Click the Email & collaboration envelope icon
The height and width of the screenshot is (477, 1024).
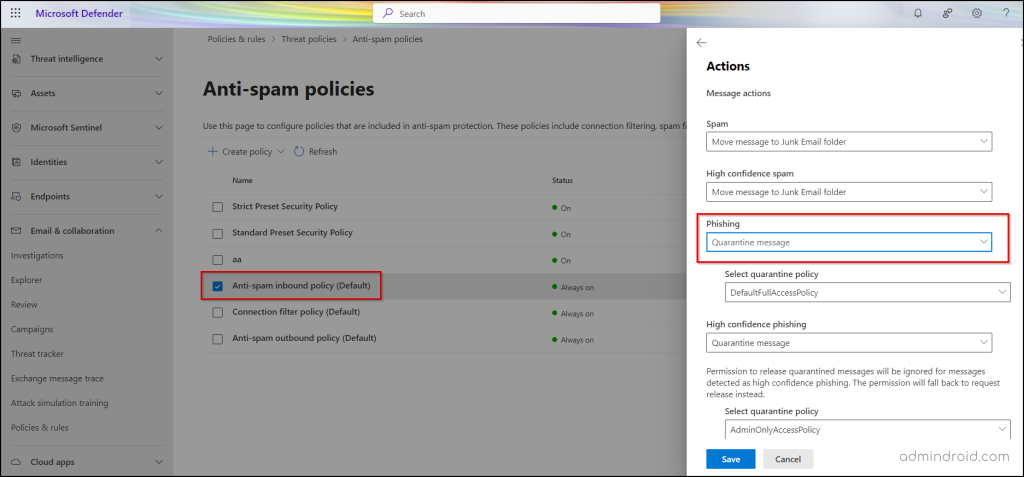(x=16, y=231)
